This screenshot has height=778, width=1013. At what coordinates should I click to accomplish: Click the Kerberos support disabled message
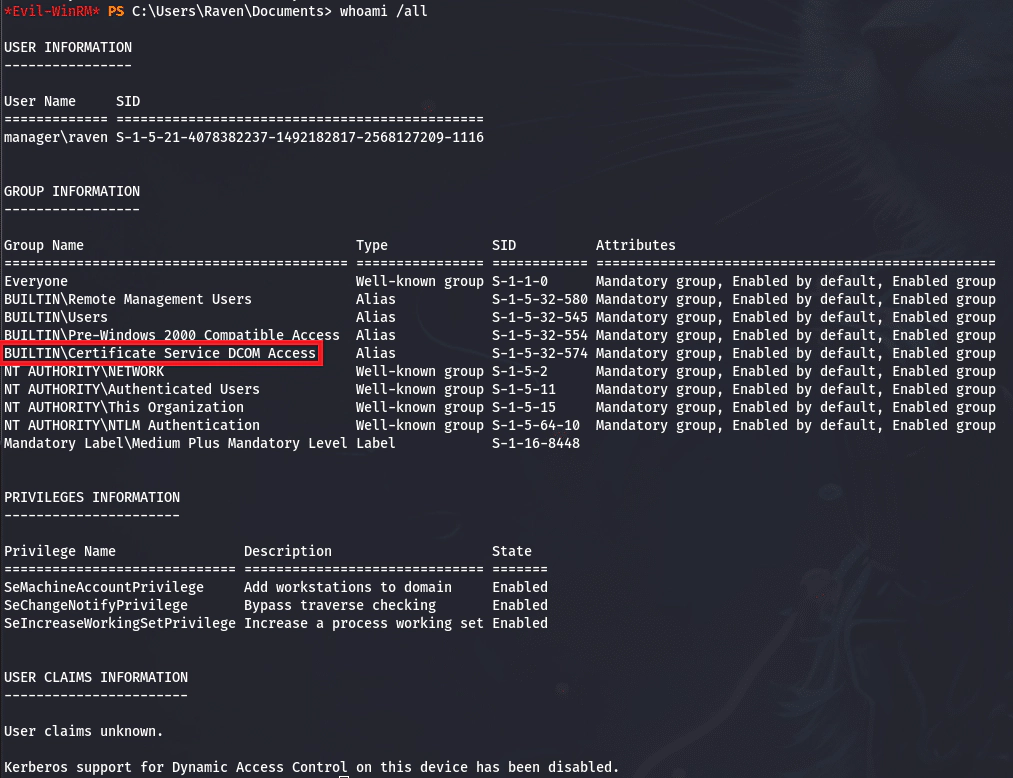[x=312, y=767]
